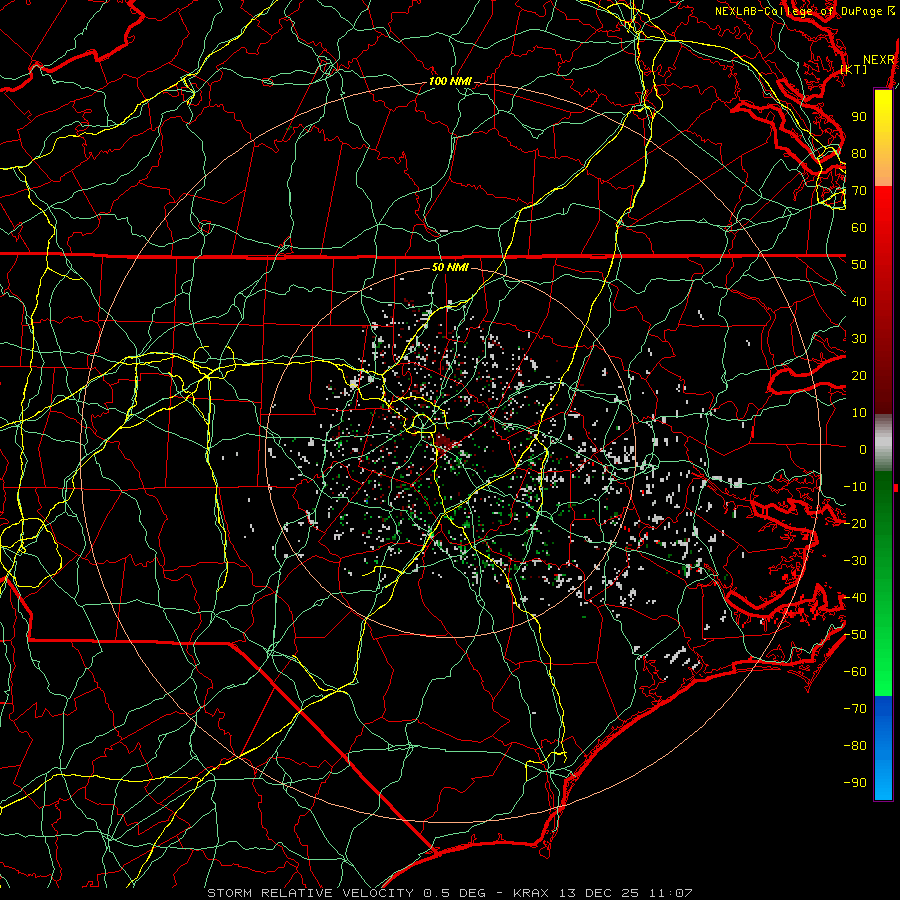This screenshot has width=900, height=900.
Task: Select the 20 knot scale label
Action: (859, 376)
